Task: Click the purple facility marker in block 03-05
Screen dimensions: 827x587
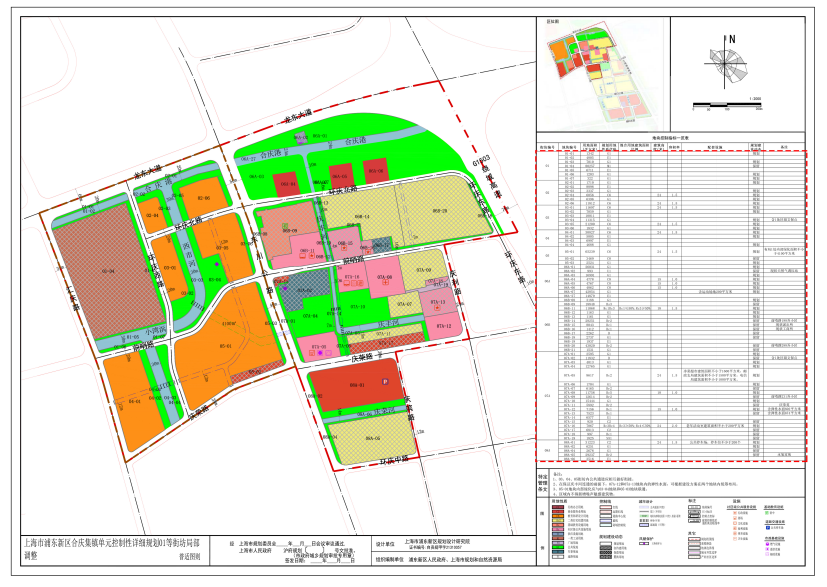Action: [215, 263]
